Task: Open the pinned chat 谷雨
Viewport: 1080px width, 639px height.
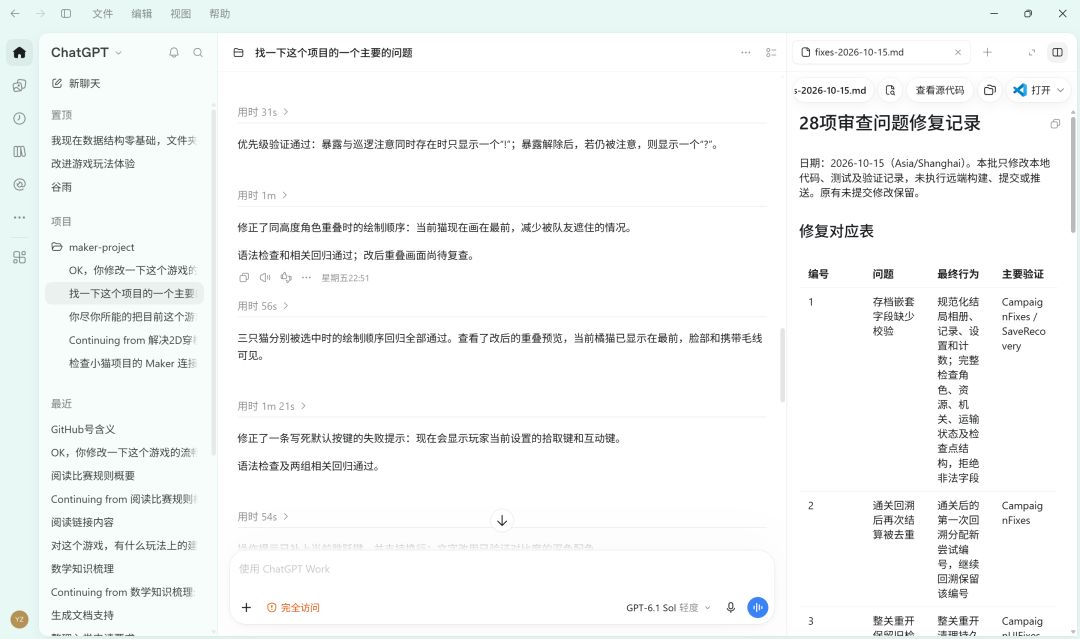Action: click(61, 187)
